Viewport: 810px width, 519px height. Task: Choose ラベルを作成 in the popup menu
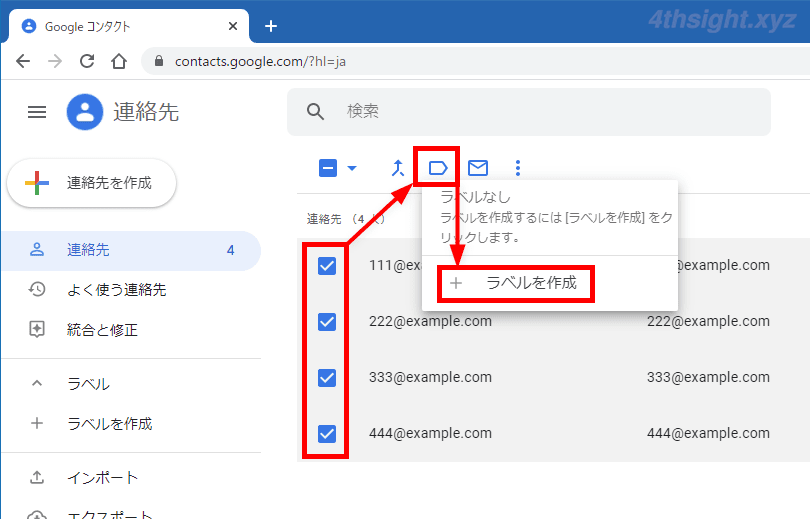tap(530, 283)
